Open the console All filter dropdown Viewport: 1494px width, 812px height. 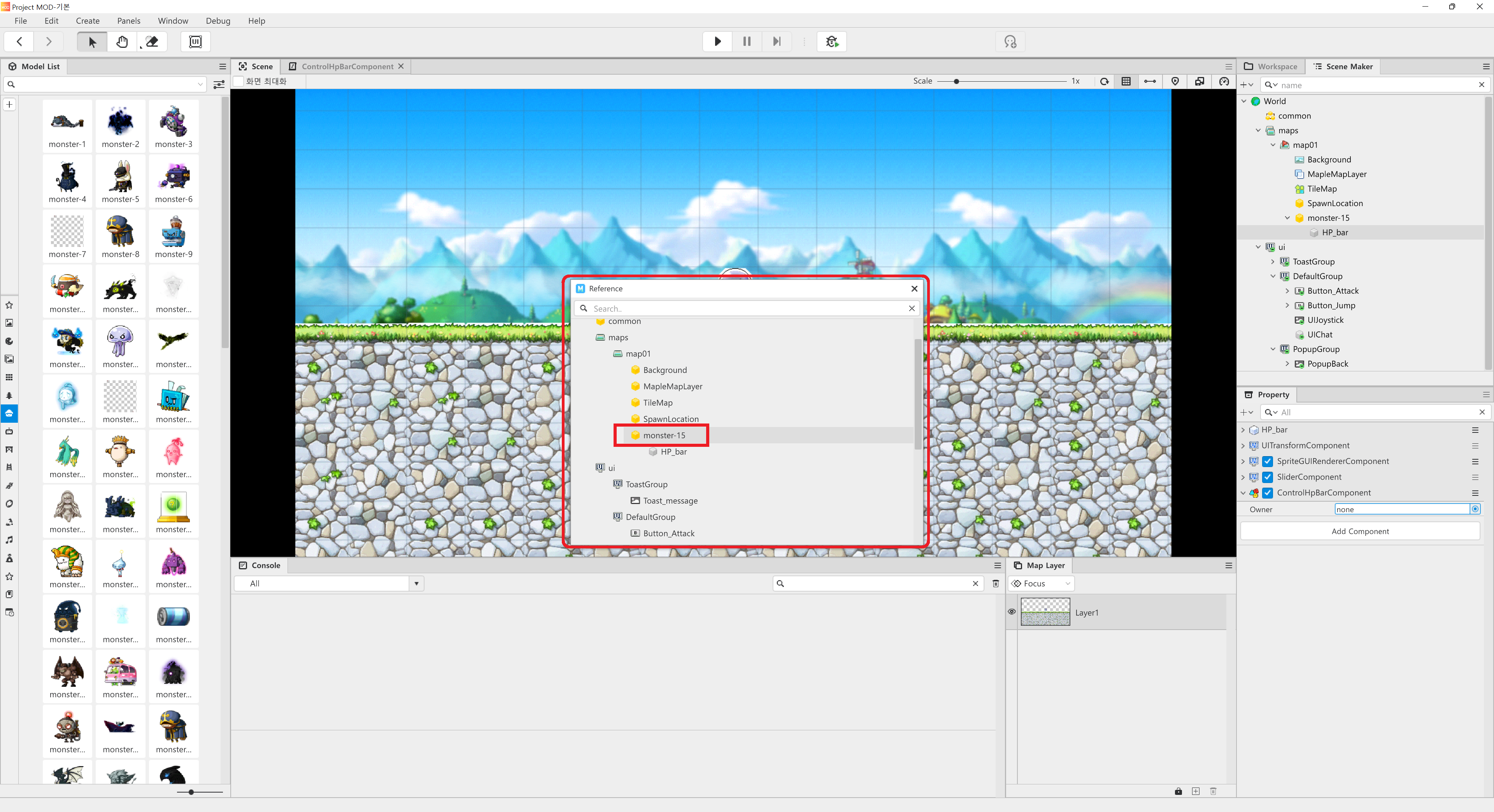tap(416, 584)
